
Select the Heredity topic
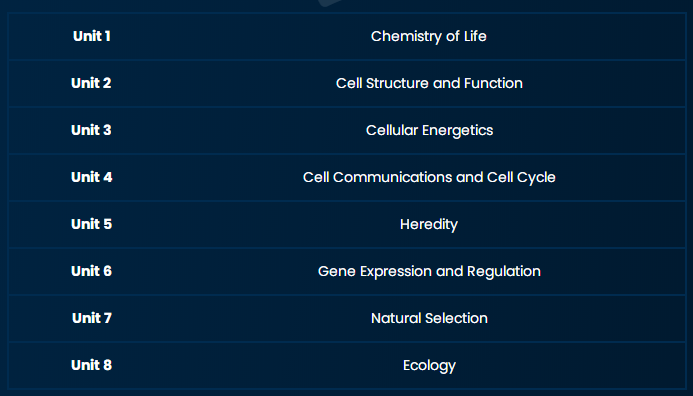[429, 225]
